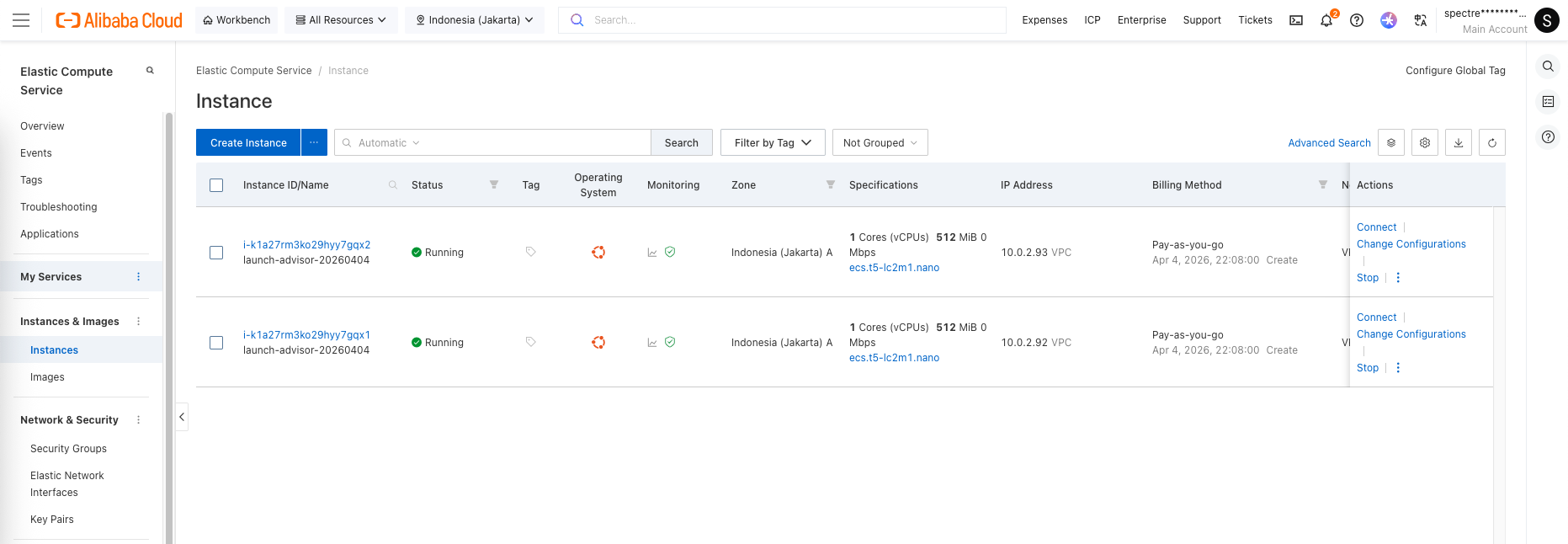Go to Images in sidebar
The image size is (1568, 544).
tap(47, 377)
